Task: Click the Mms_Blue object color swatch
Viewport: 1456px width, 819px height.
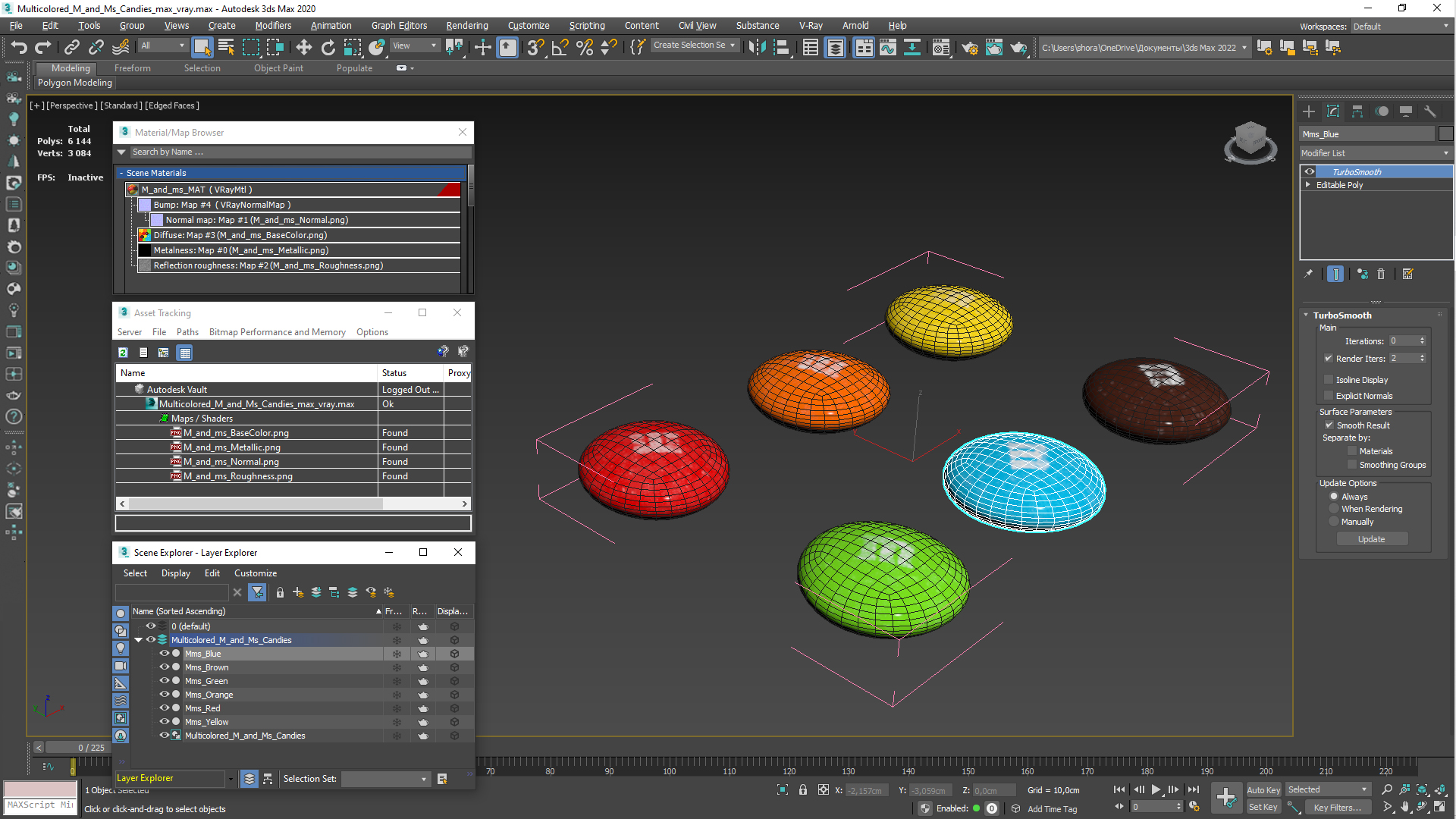Action: tap(1446, 134)
